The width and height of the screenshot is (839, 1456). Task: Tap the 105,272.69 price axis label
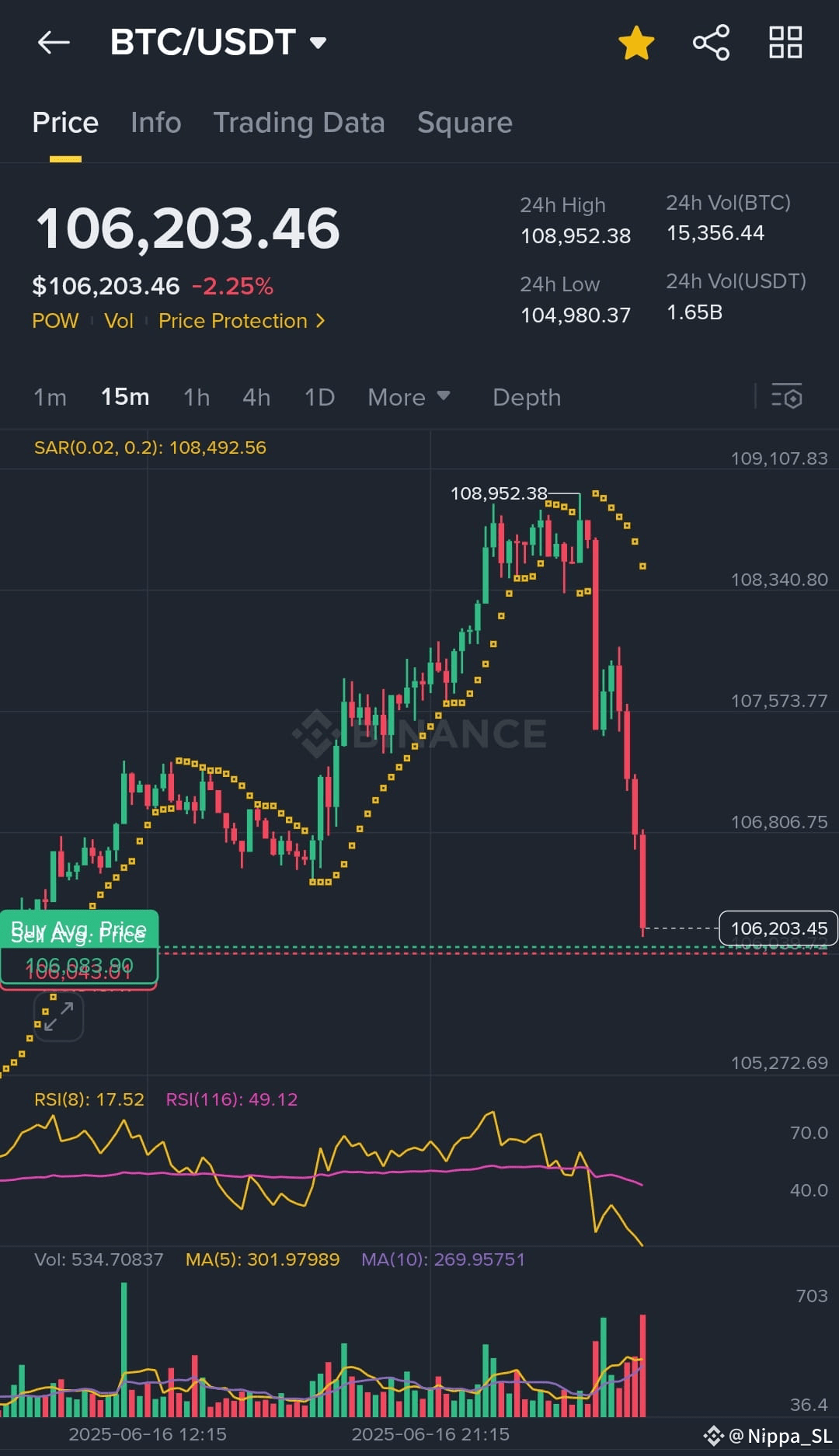[x=779, y=1063]
